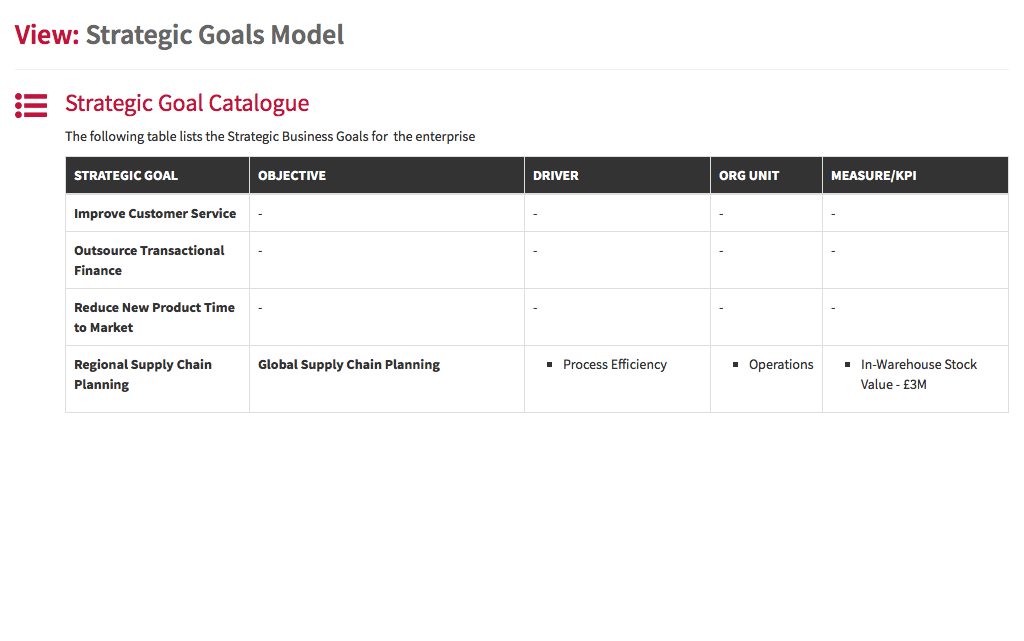Click the list icon beside Strategic Goal Catalogue
Screen dimensions: 1024x641
pyautogui.click(x=31, y=105)
